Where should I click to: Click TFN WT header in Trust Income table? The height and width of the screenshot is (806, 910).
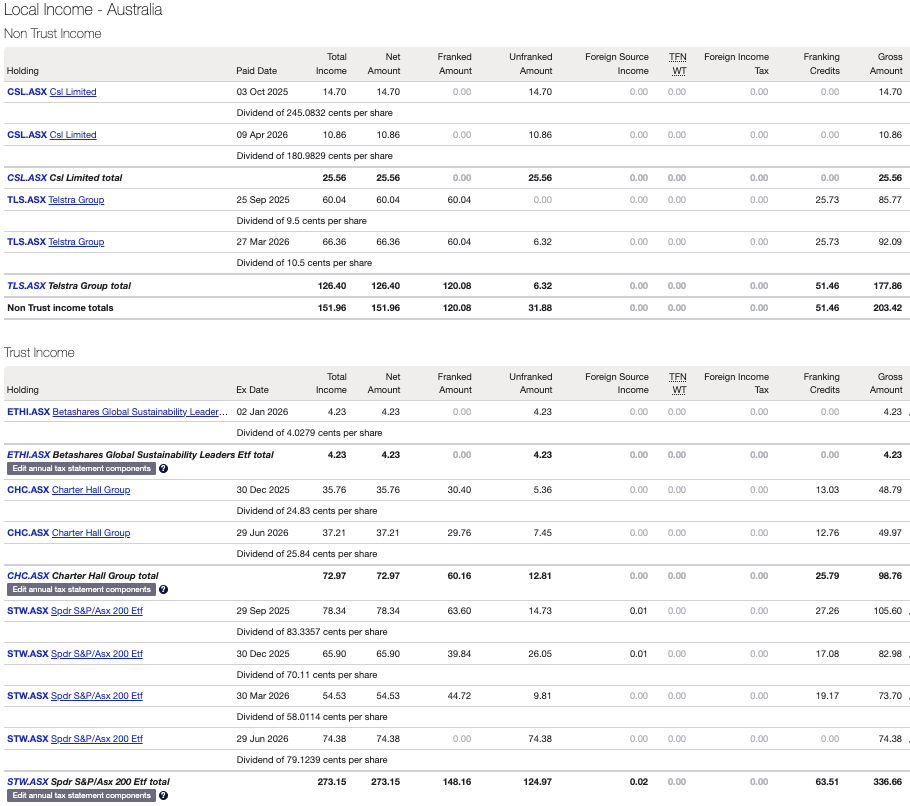678,384
